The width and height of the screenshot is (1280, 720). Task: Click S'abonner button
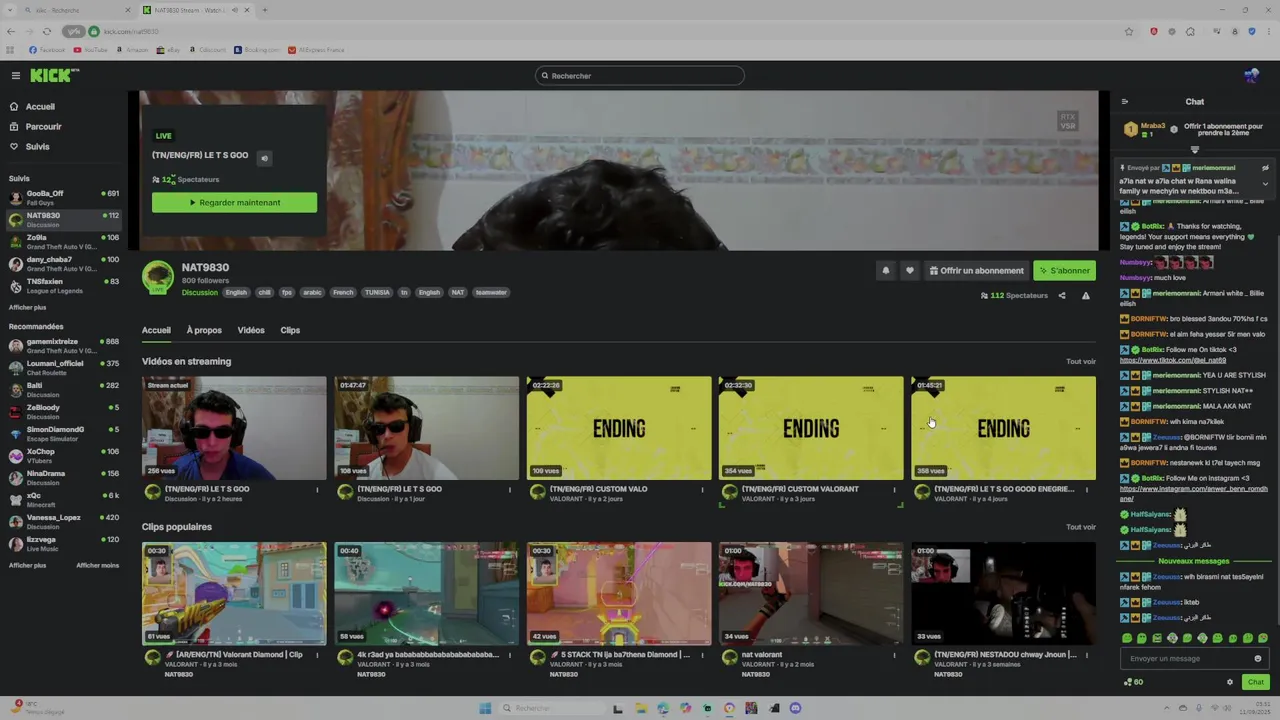click(x=1064, y=271)
